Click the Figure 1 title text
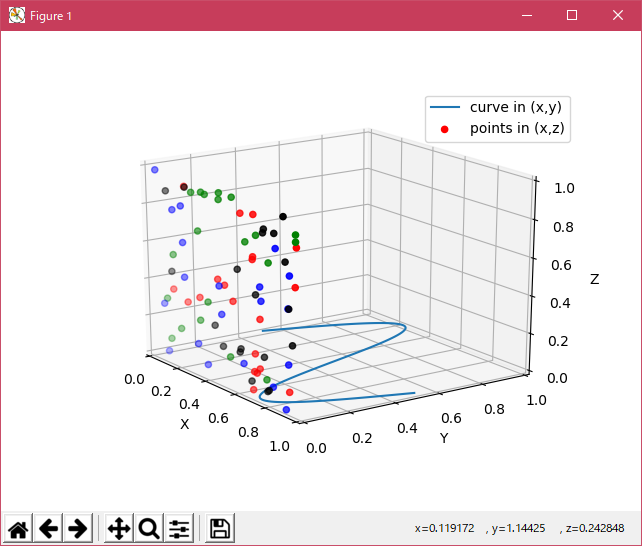Screen dimensions: 642x546 [51, 16]
